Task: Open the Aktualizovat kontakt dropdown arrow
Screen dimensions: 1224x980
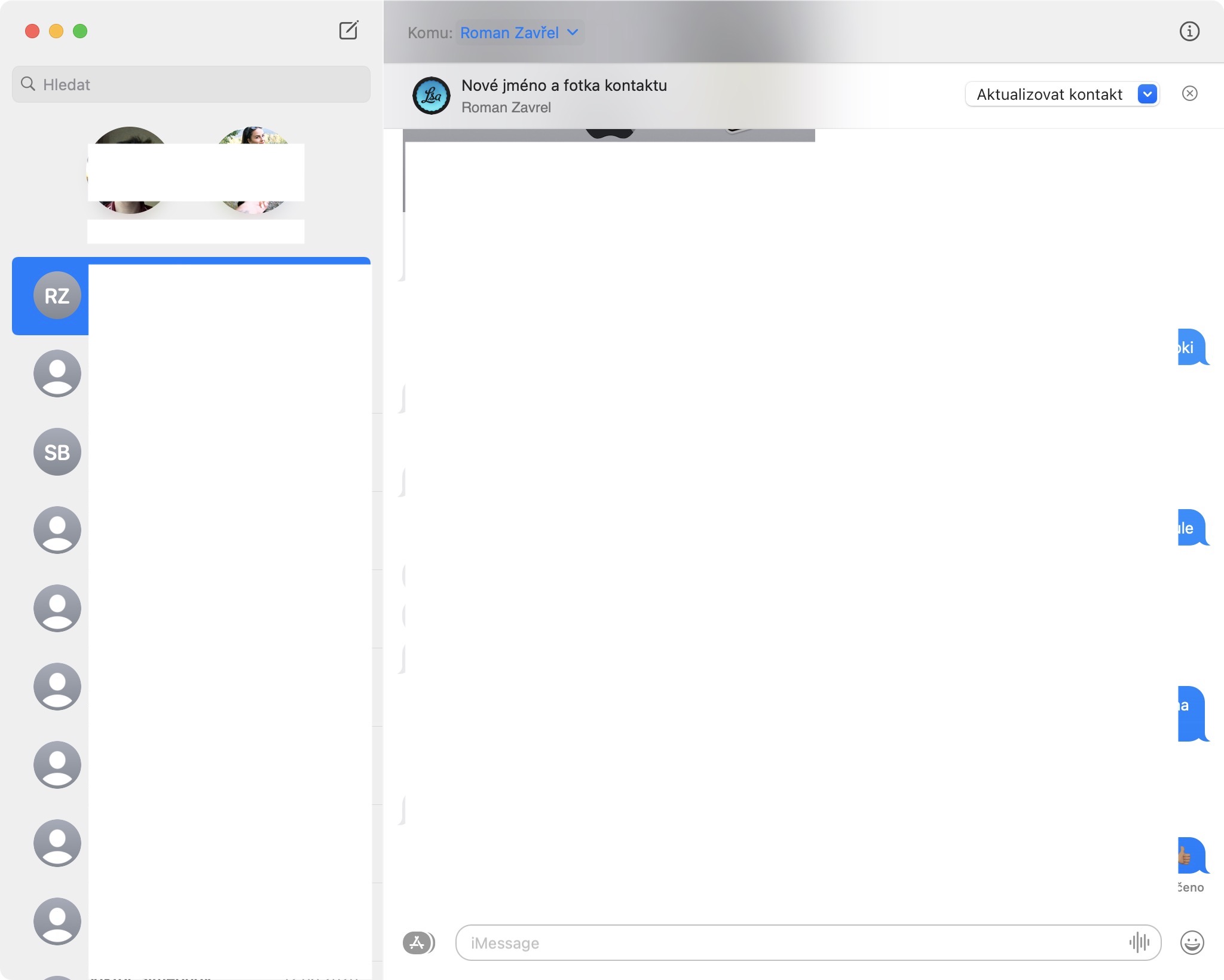Action: [1147, 94]
